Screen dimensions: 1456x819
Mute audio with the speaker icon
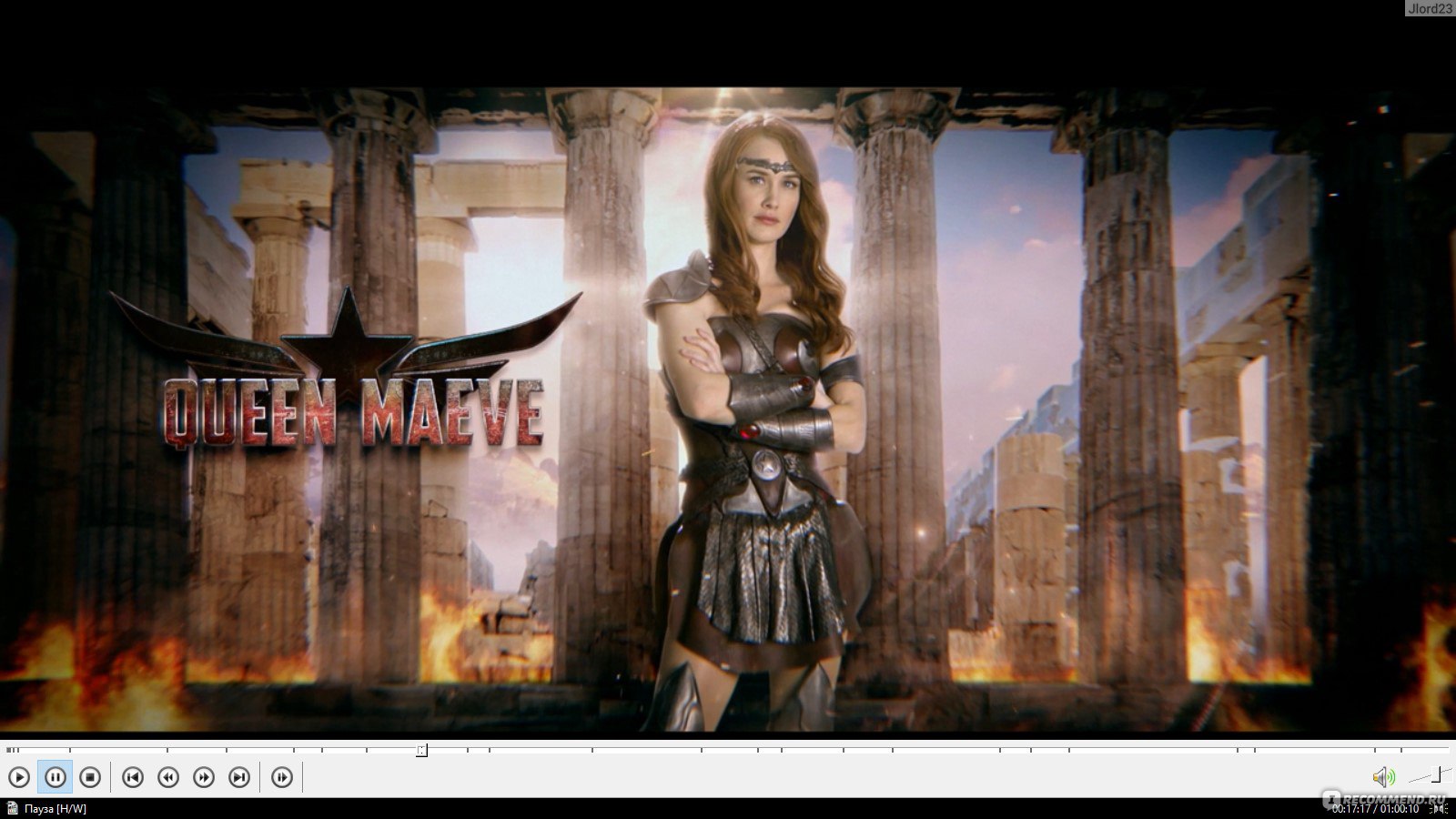(1383, 777)
